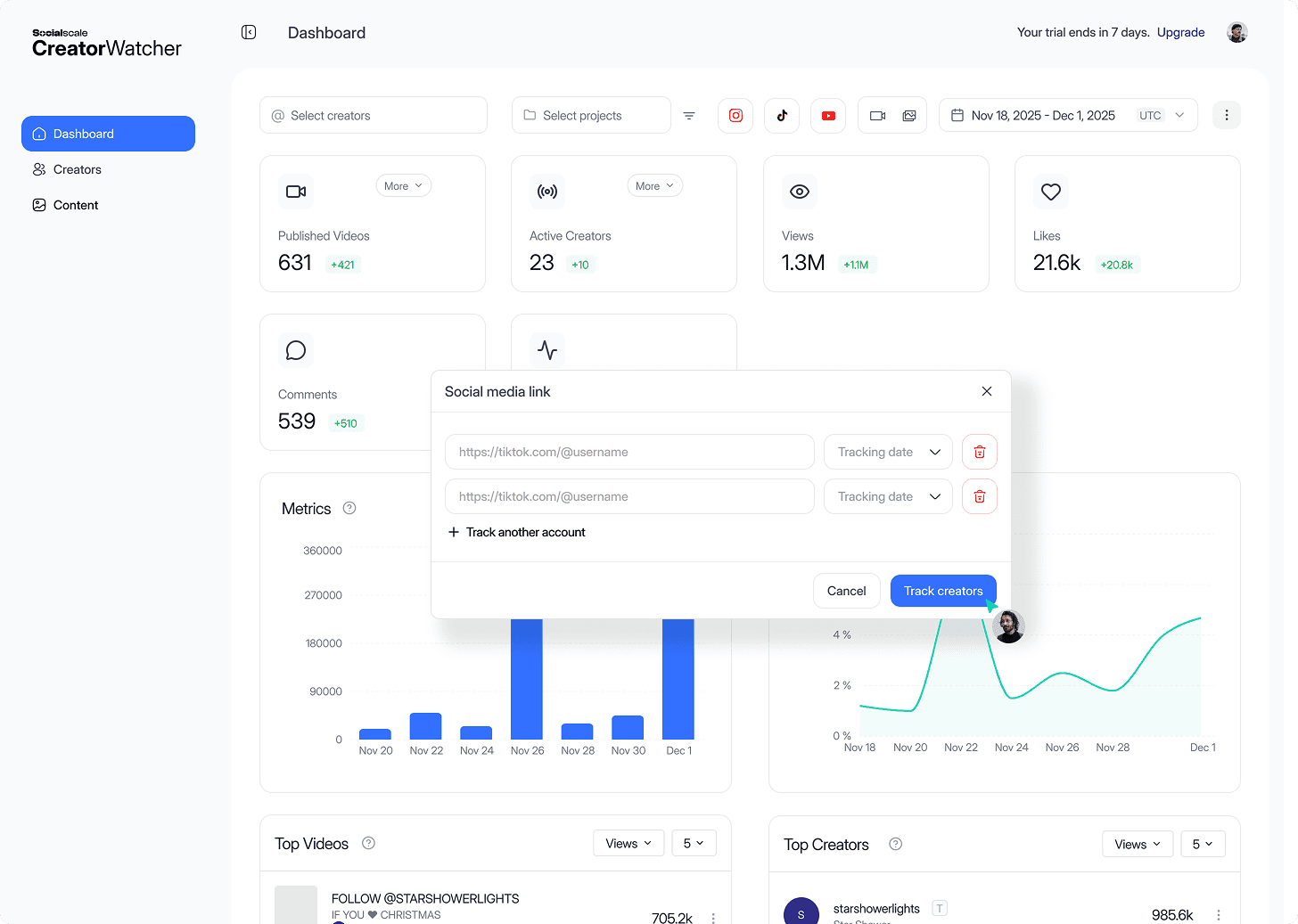This screenshot has width=1298, height=924.
Task: Delete the first social link row
Action: (980, 452)
